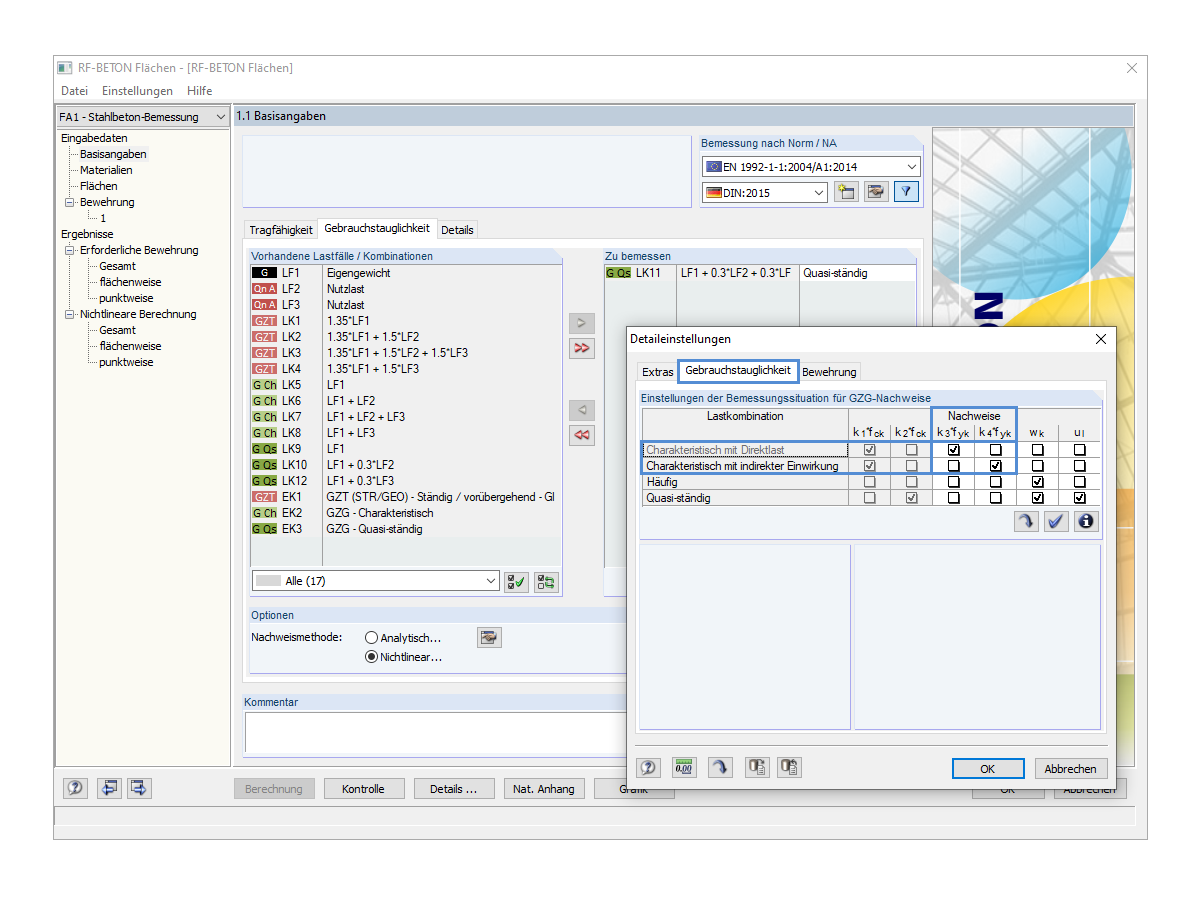Click the edit national annex parameters icon
The image size is (1200, 900).
pos(876,192)
